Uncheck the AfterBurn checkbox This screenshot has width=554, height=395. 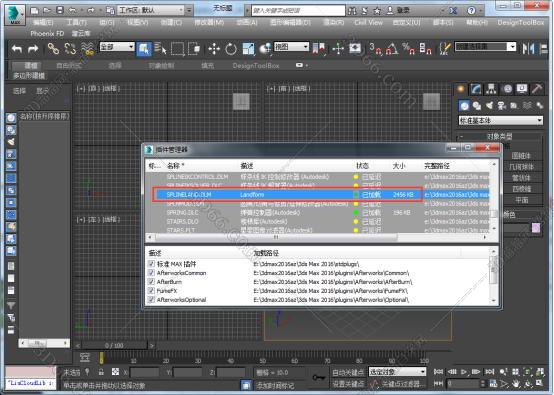point(152,282)
